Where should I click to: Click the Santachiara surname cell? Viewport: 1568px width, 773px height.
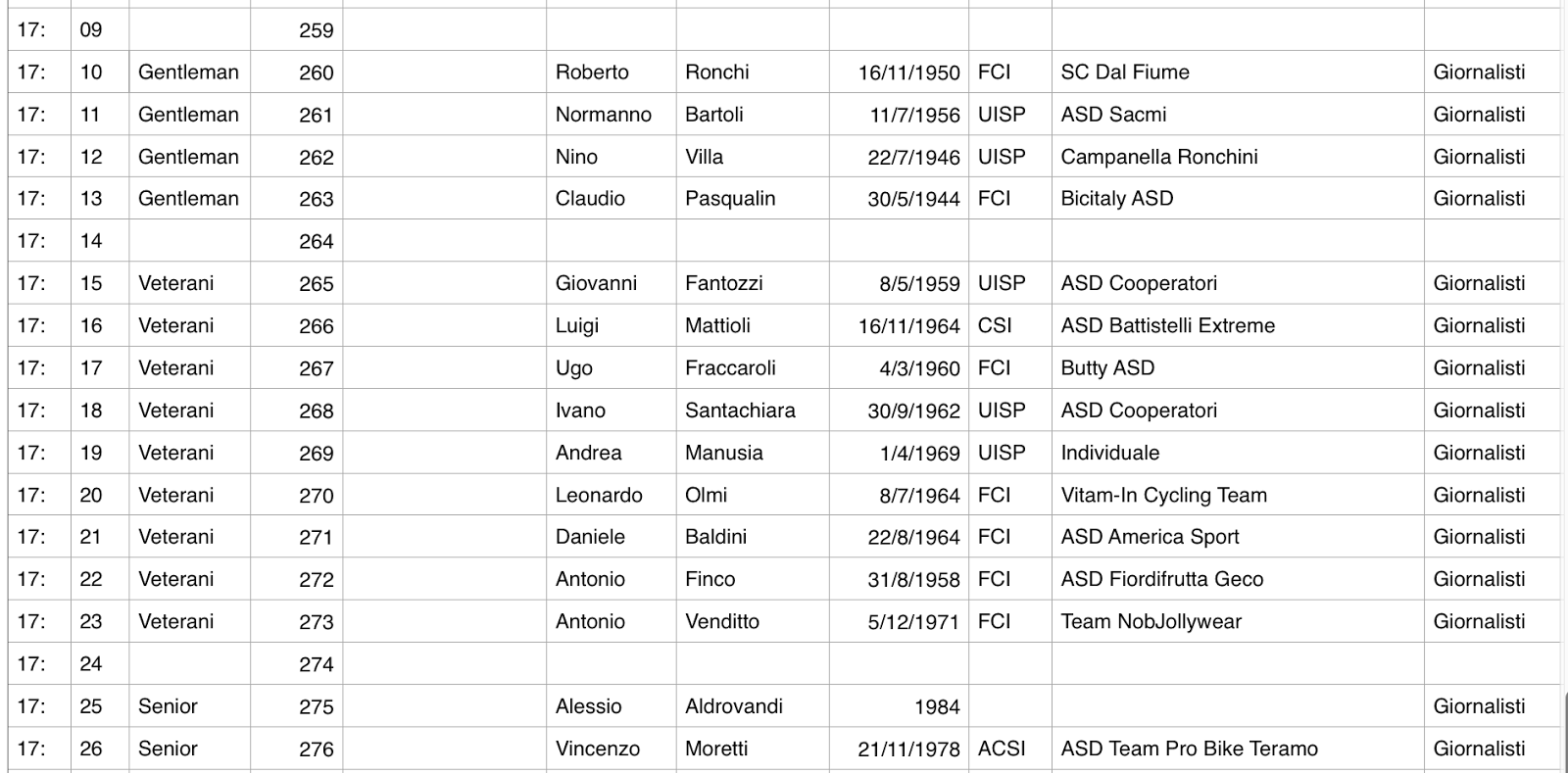click(752, 410)
